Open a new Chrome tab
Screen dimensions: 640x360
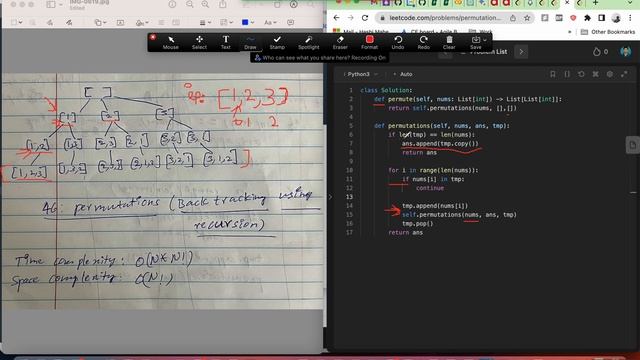coord(596,3)
